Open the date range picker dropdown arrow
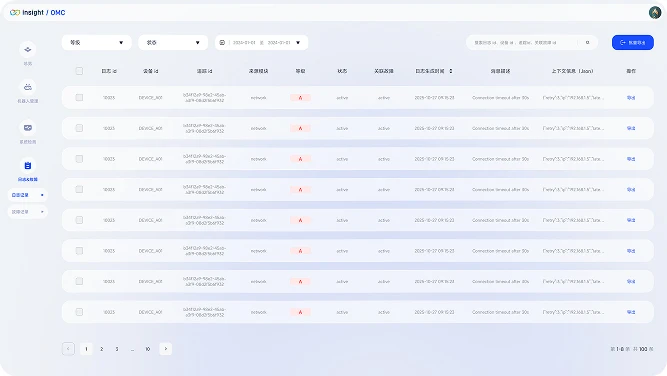Image resolution: width=667 pixels, height=376 pixels. coord(298,43)
